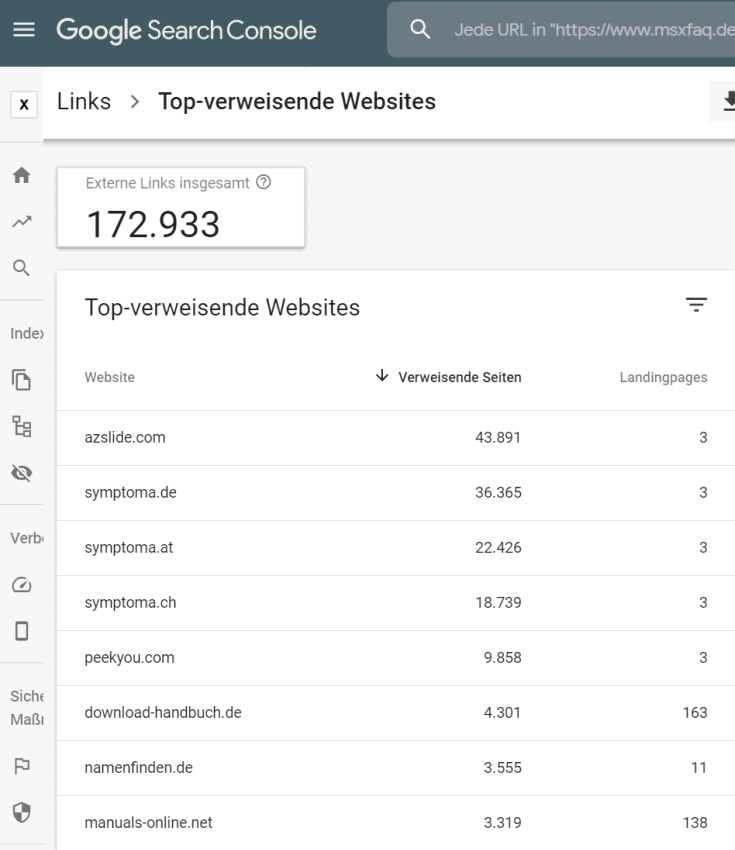
Task: Open the Removals crossed-eye icon
Action: pos(22,473)
